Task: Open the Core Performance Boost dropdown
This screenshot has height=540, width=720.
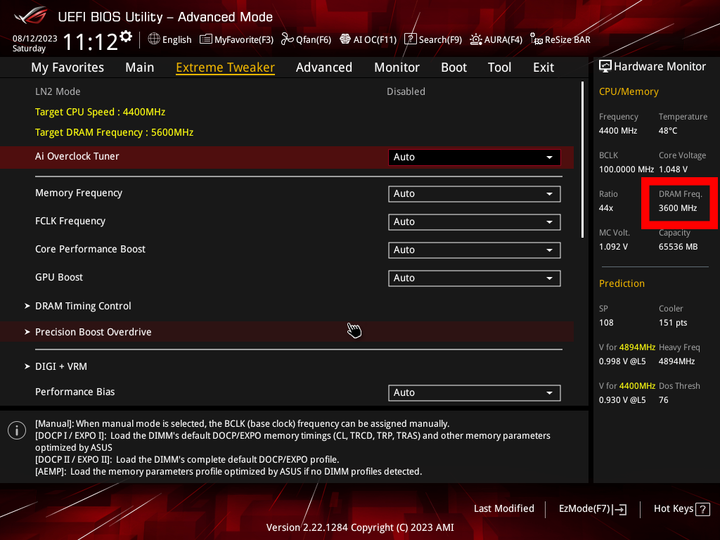Action: (x=474, y=250)
